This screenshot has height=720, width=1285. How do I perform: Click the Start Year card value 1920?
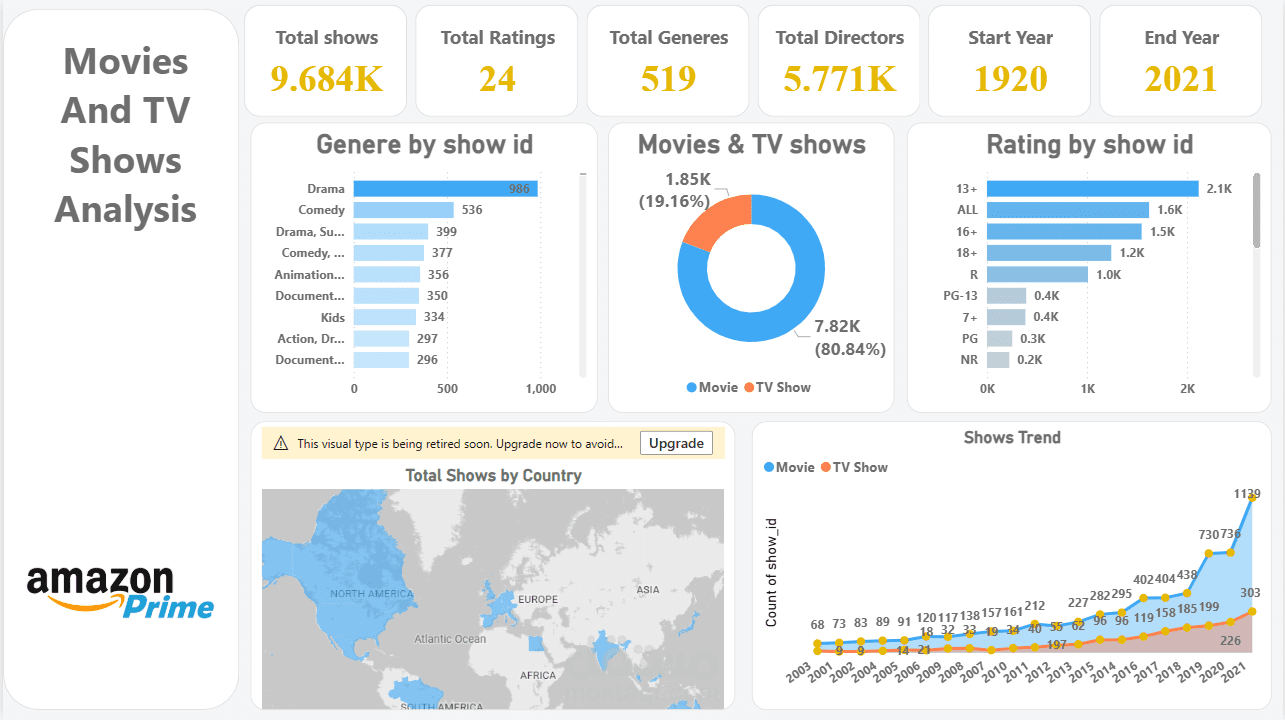click(1011, 78)
